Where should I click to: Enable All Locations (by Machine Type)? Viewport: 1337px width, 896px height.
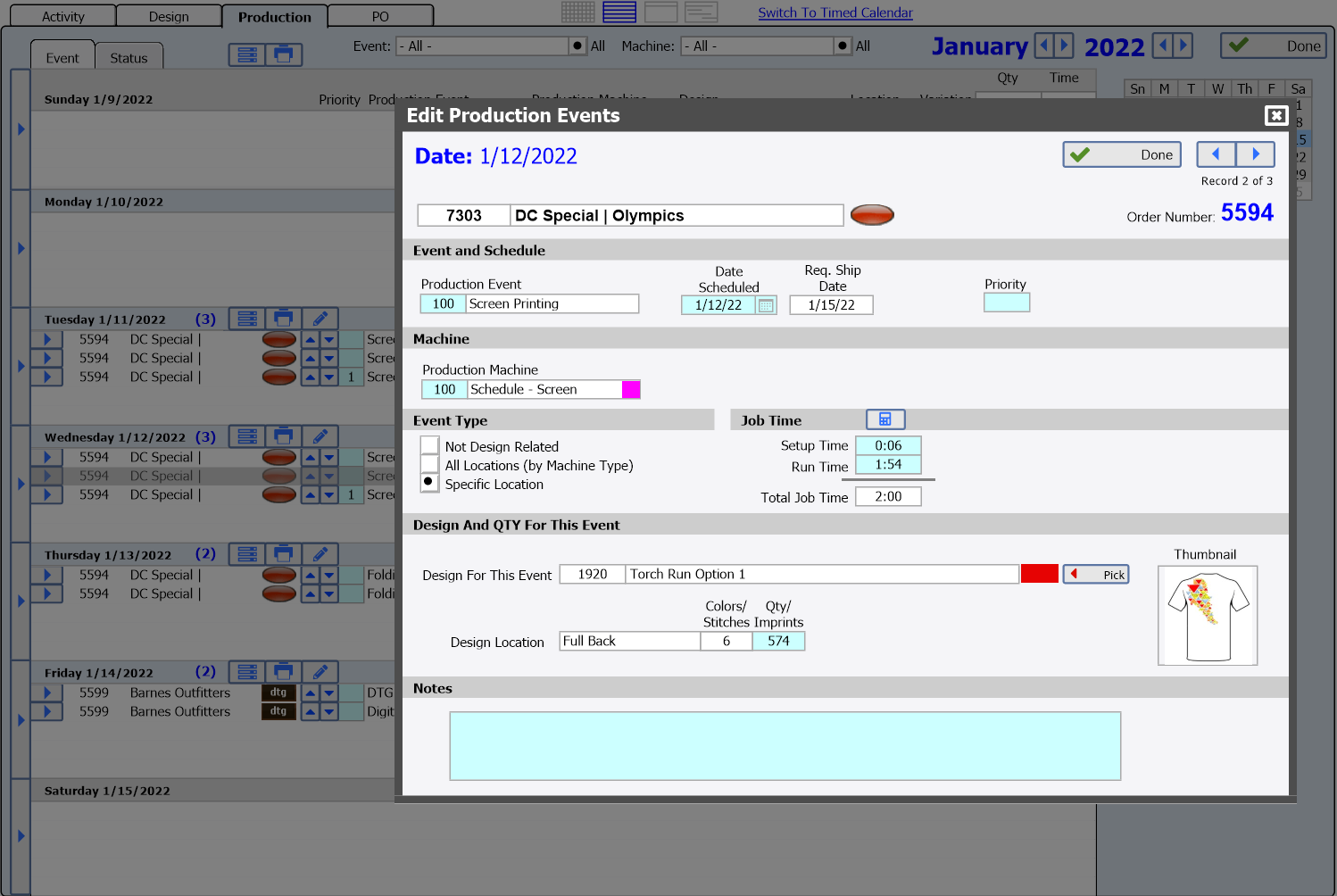click(x=429, y=463)
